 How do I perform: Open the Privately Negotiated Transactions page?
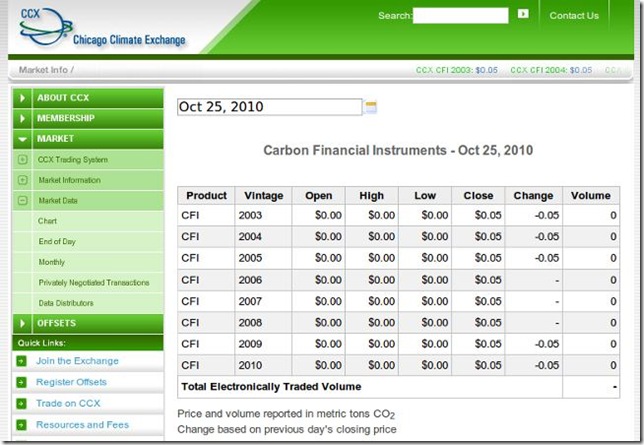pyautogui.click(x=93, y=283)
